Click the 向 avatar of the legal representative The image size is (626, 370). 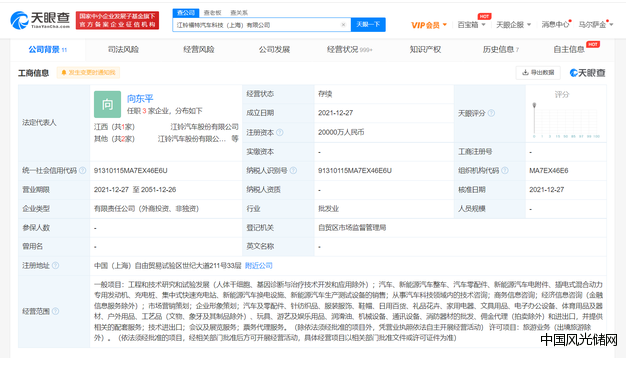tap(107, 104)
